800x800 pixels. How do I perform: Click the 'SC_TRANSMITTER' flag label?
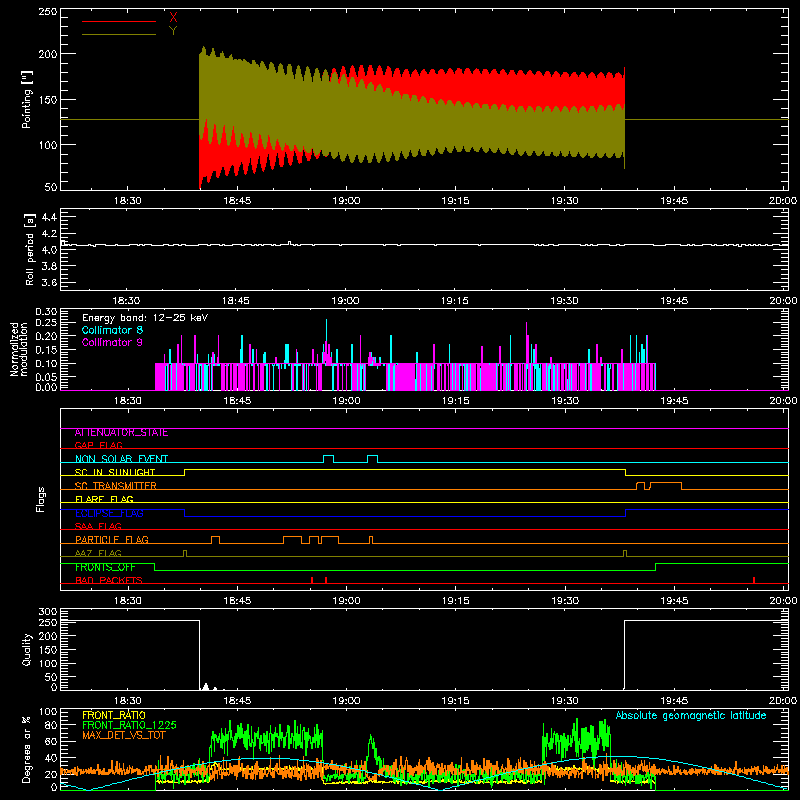pos(116,486)
